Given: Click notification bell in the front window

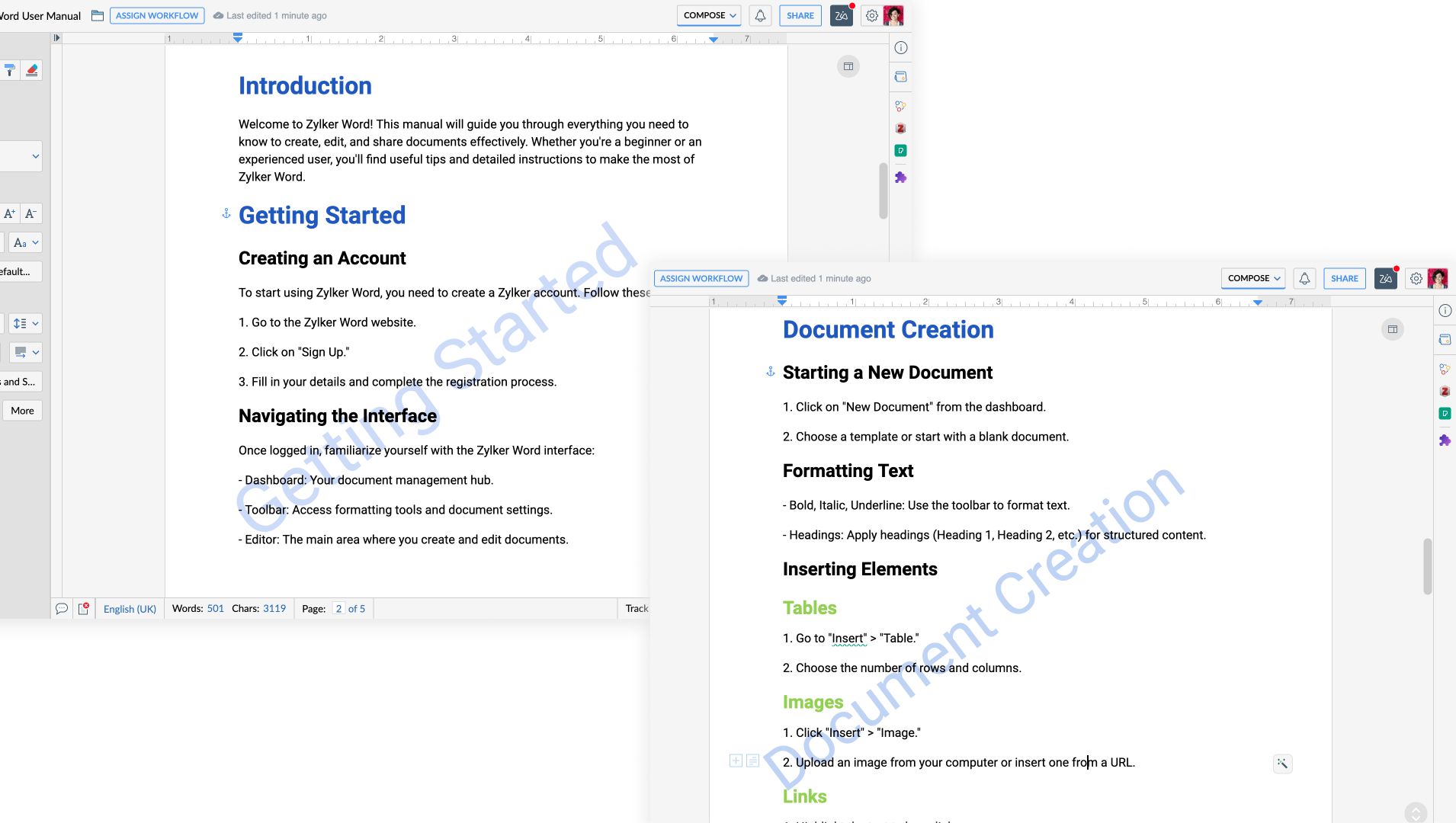Looking at the screenshot, I should coord(1304,278).
